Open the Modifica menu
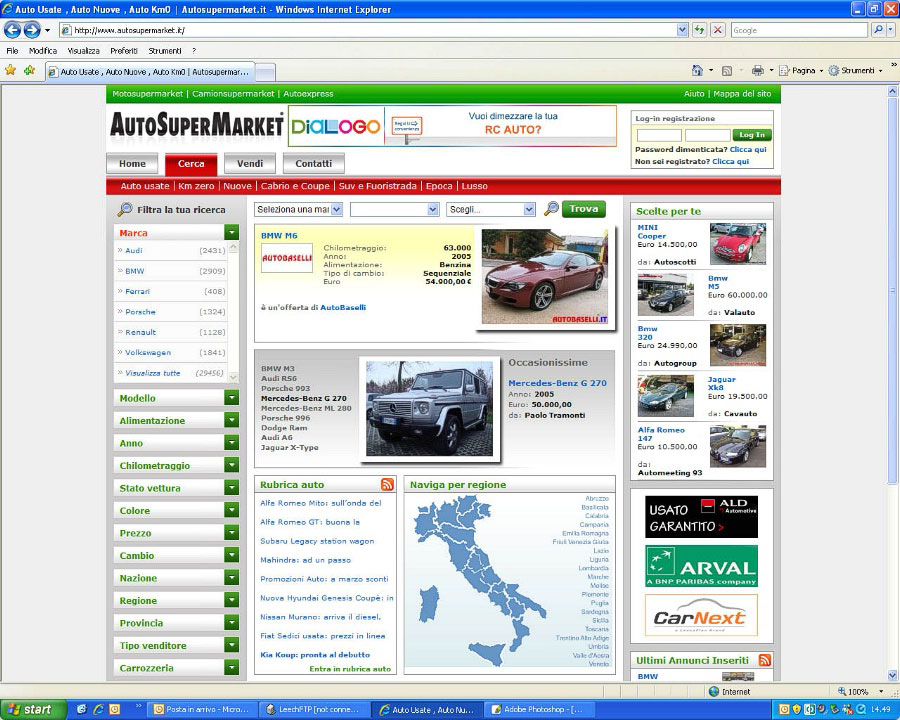This screenshot has height=720, width=900. pos(42,51)
